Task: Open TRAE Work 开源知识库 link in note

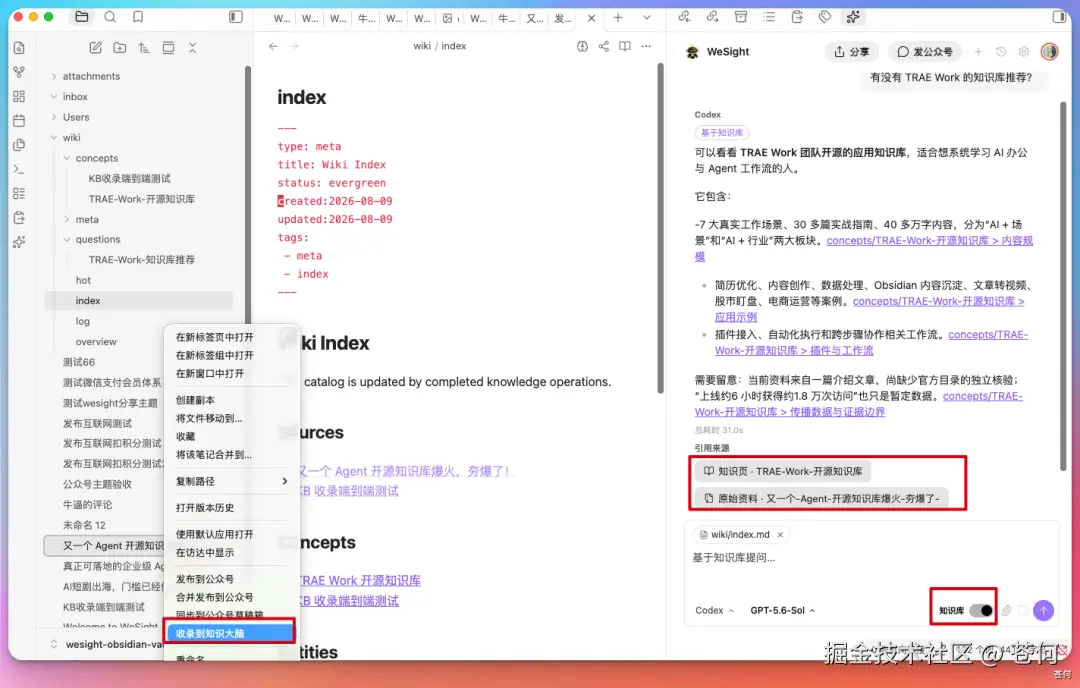Action: (360, 581)
